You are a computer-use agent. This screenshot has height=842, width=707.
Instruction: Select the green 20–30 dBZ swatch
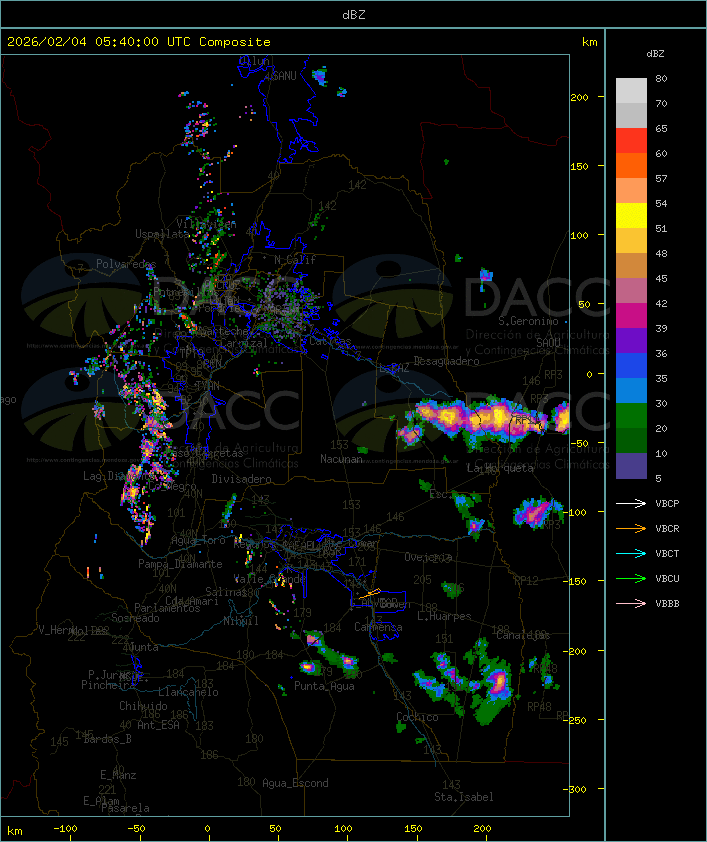tap(631, 415)
